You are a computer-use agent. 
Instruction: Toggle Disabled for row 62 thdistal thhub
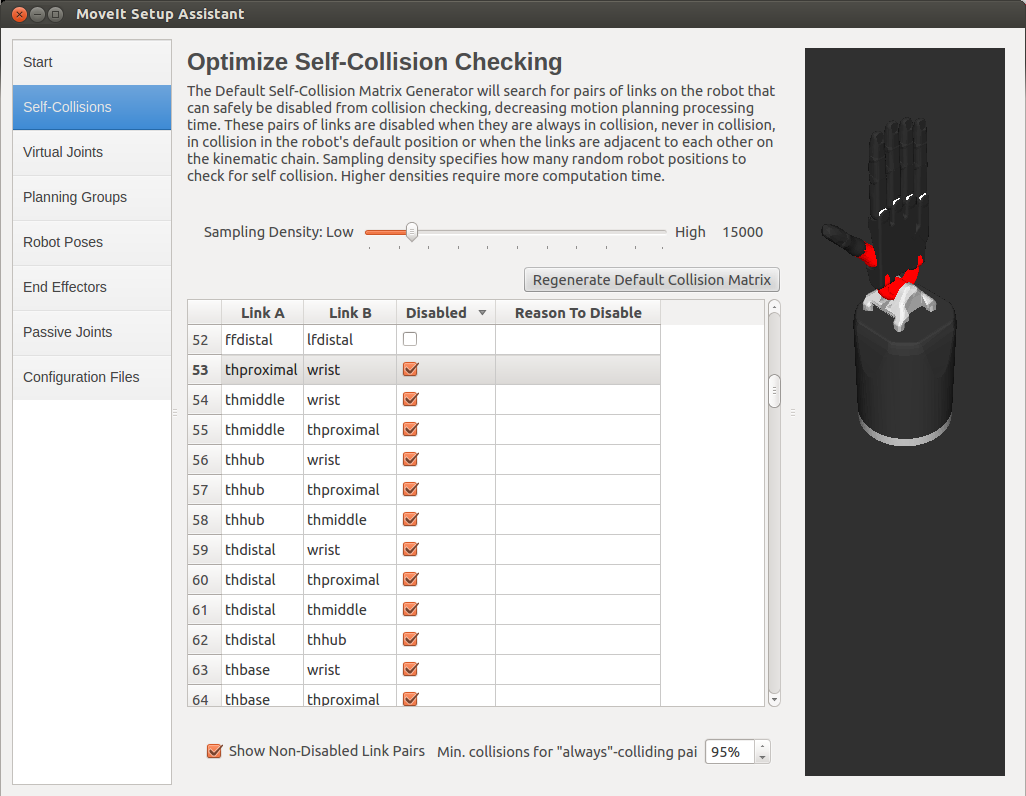click(410, 640)
